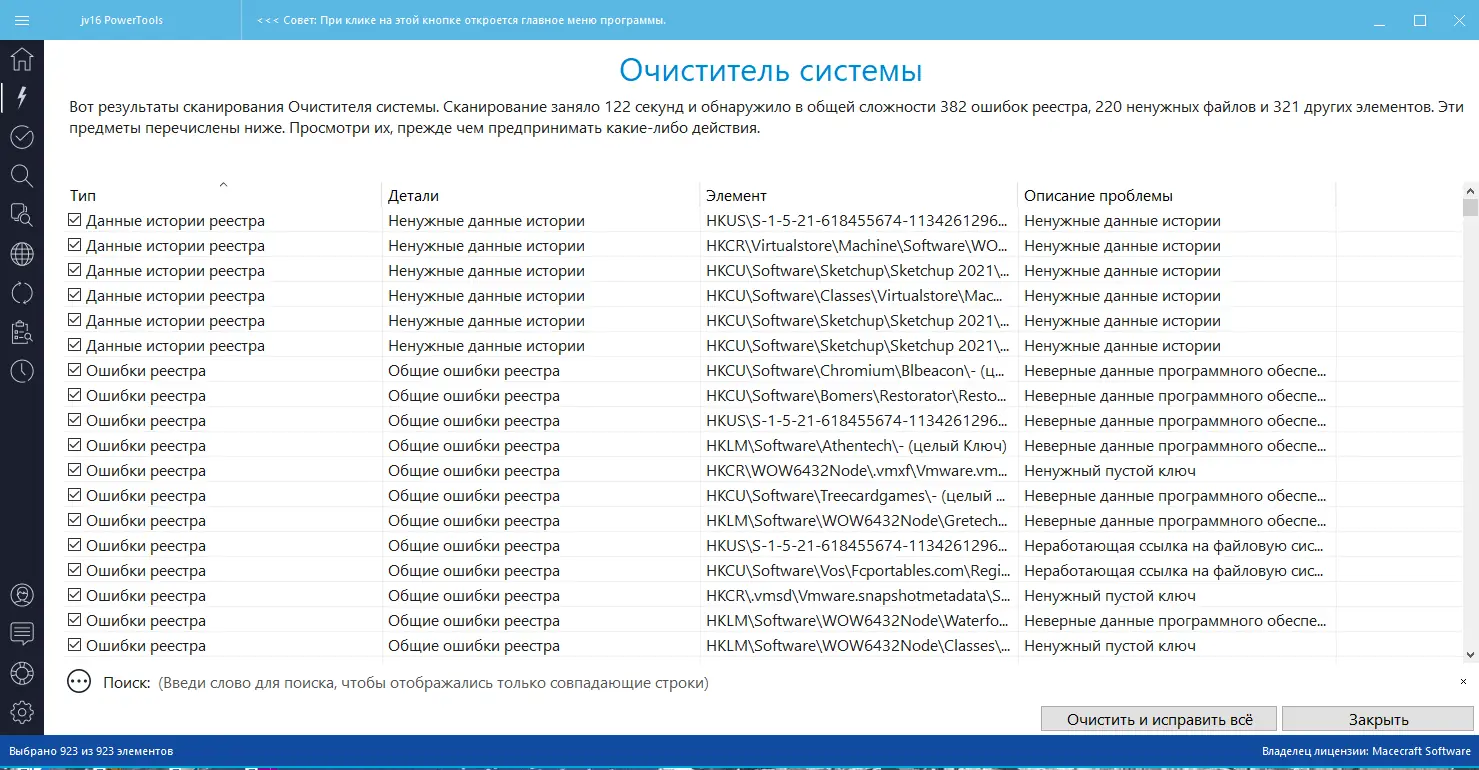The height and width of the screenshot is (770, 1479).
Task: Click the scrollbar up arrow
Action: pyautogui.click(x=1470, y=190)
